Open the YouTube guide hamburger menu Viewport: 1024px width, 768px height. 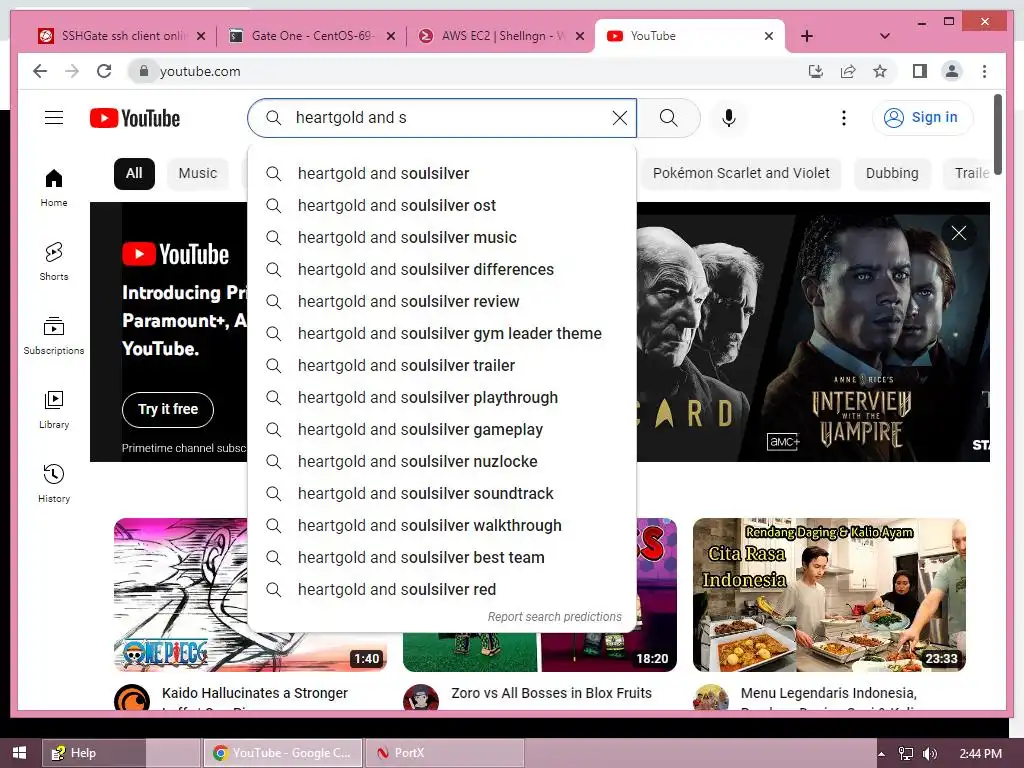(54, 118)
